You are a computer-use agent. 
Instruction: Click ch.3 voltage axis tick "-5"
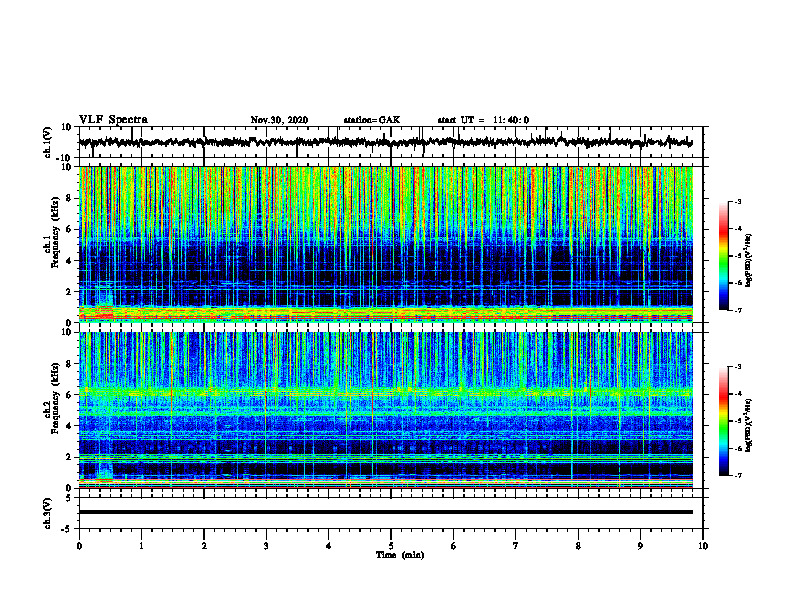pyautogui.click(x=67, y=529)
